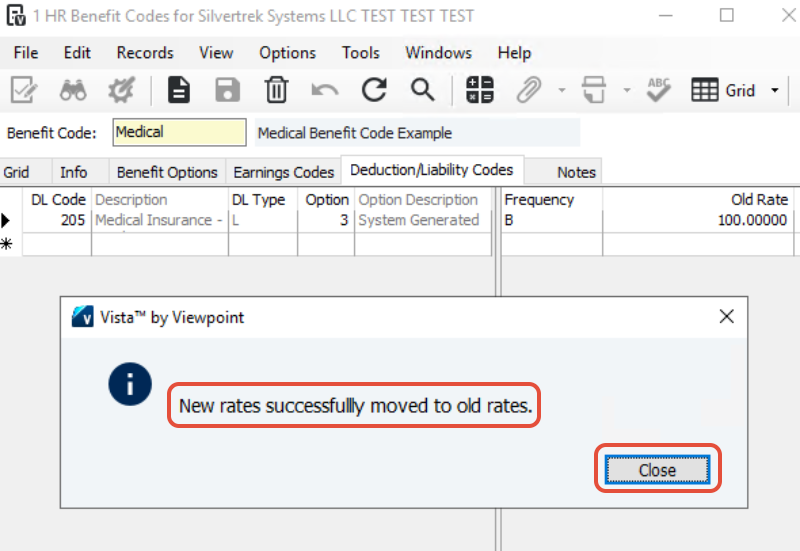
Task: Click the Old Rate column header
Action: [x=697, y=199]
